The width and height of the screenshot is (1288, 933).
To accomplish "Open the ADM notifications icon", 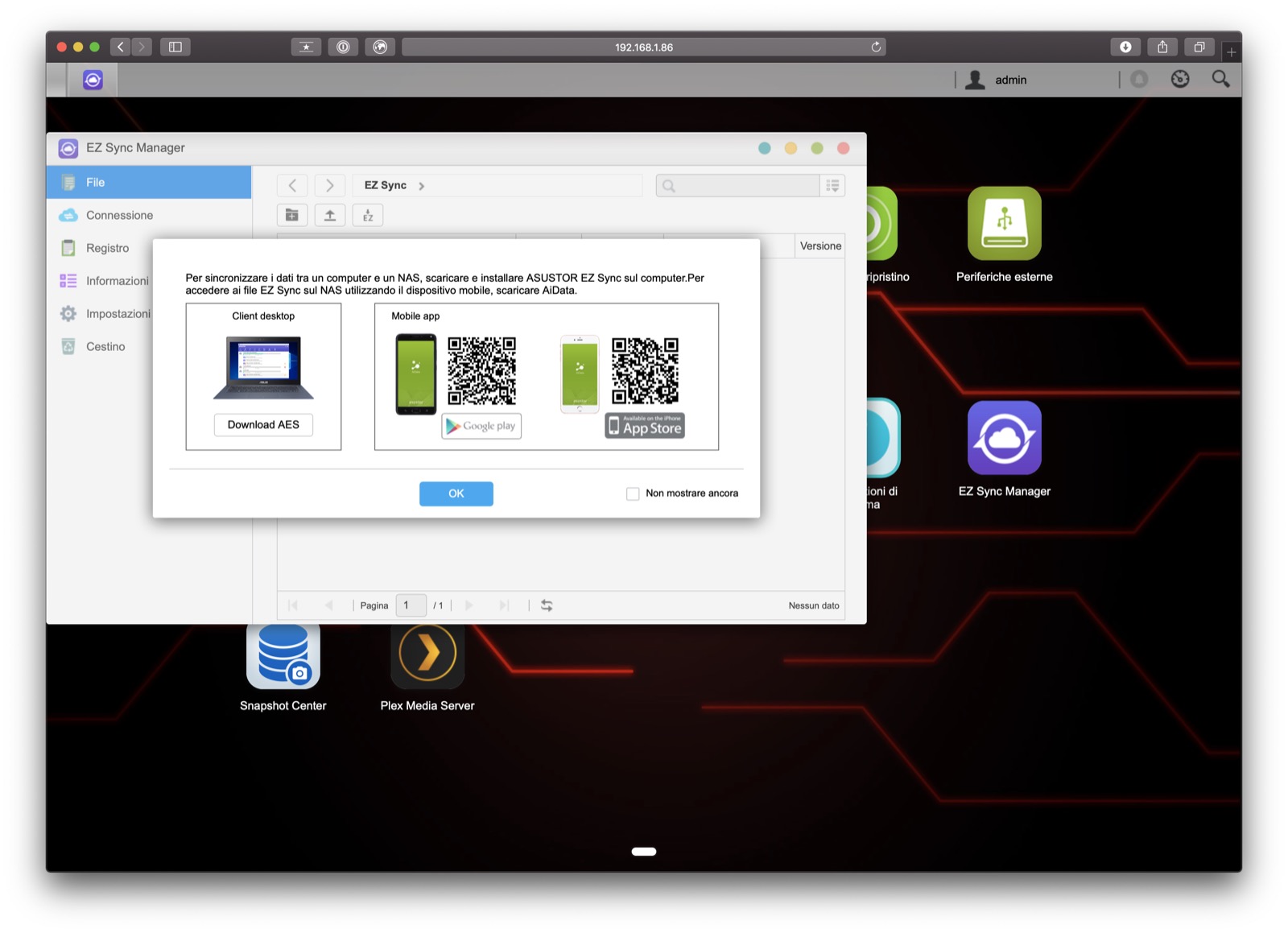I will tap(1139, 79).
